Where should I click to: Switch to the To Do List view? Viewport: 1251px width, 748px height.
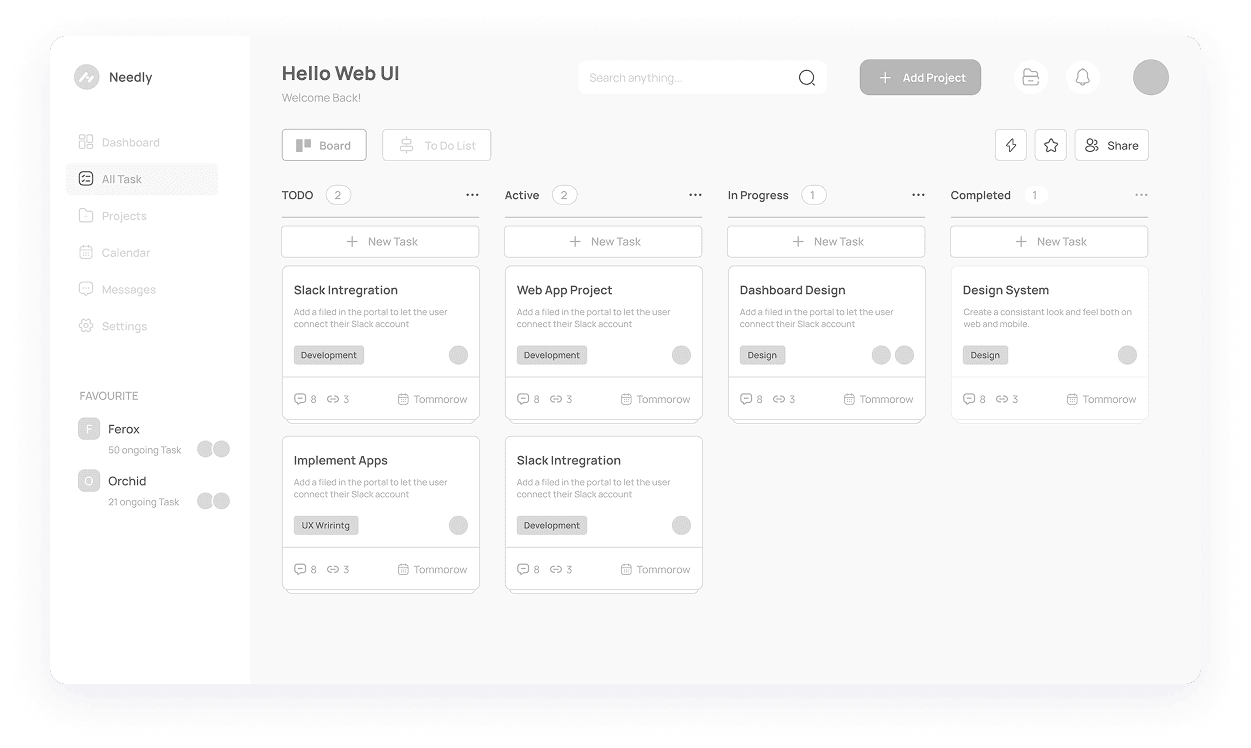pos(437,146)
